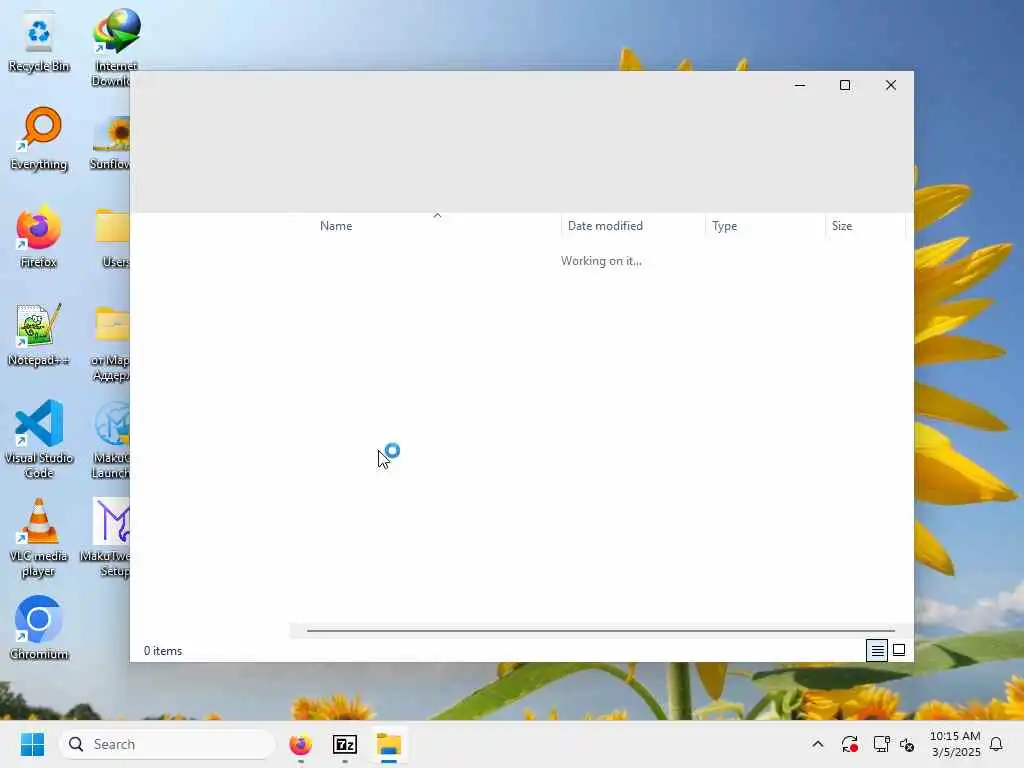Sort by the Date modified column

pos(633,226)
